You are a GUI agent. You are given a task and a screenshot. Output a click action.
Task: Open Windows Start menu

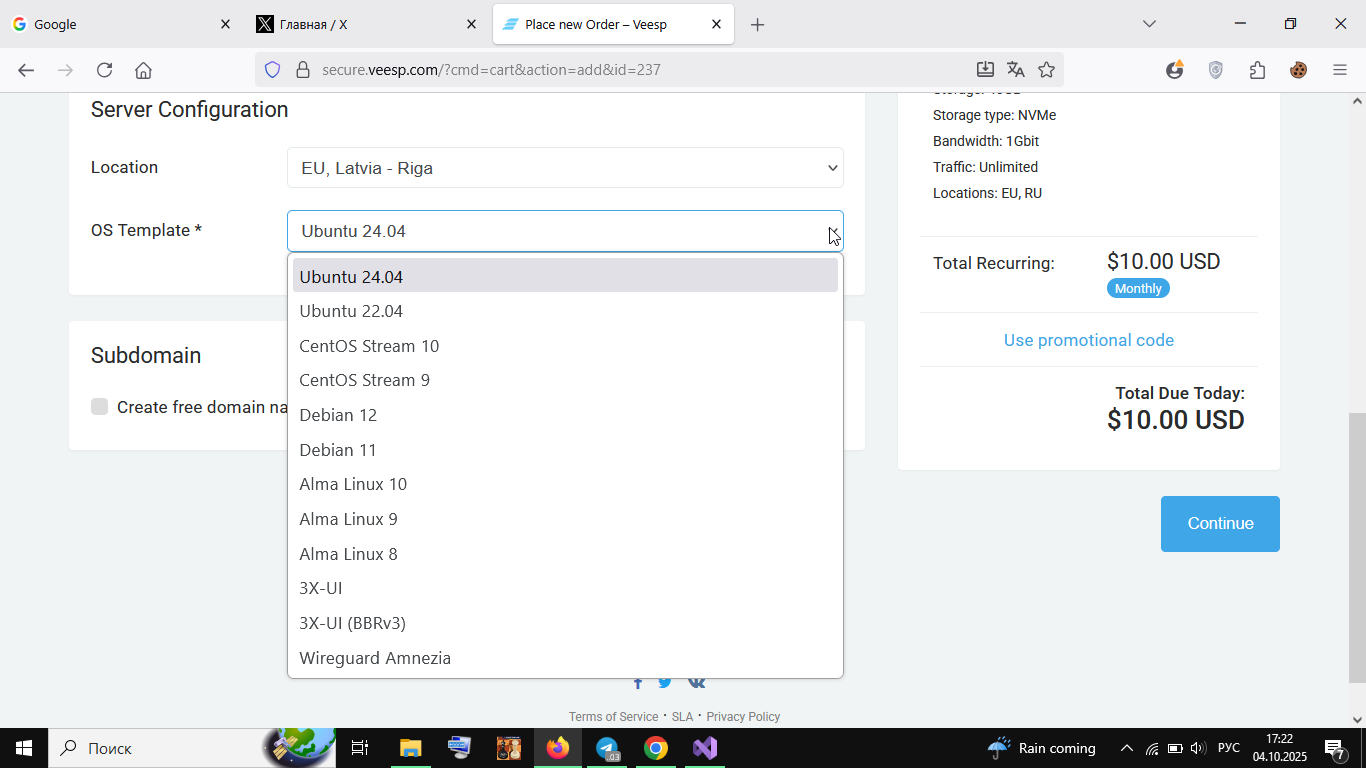(x=24, y=748)
